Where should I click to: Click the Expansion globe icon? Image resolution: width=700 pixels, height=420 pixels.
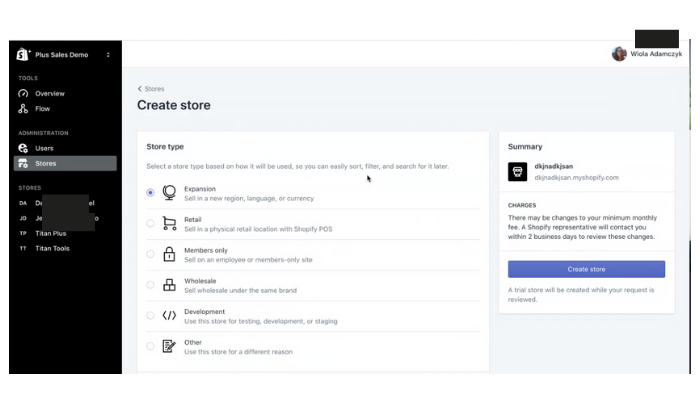(x=169, y=193)
